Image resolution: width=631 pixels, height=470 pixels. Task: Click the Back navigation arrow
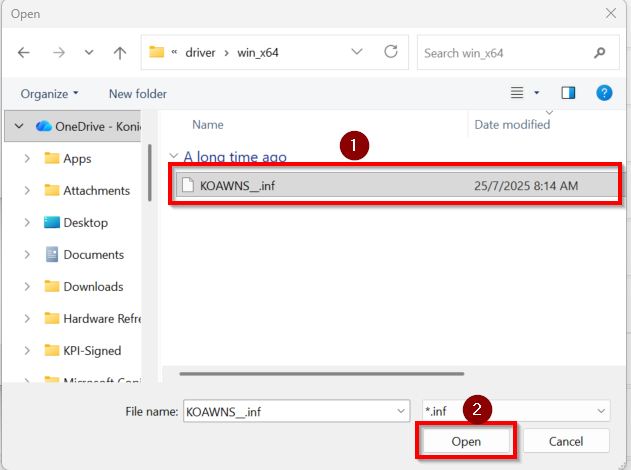coord(24,53)
